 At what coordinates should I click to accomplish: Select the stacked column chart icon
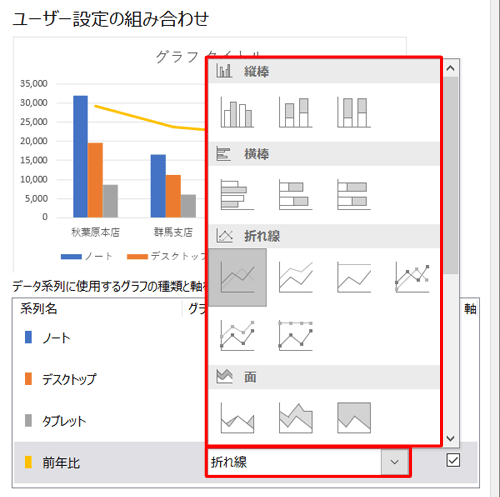[296, 113]
